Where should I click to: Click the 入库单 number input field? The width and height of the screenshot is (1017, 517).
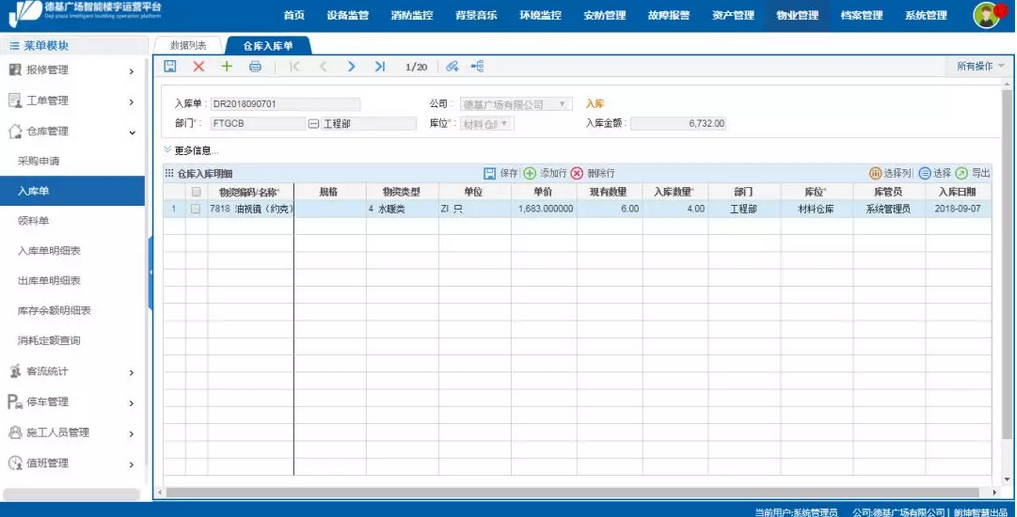[285, 104]
